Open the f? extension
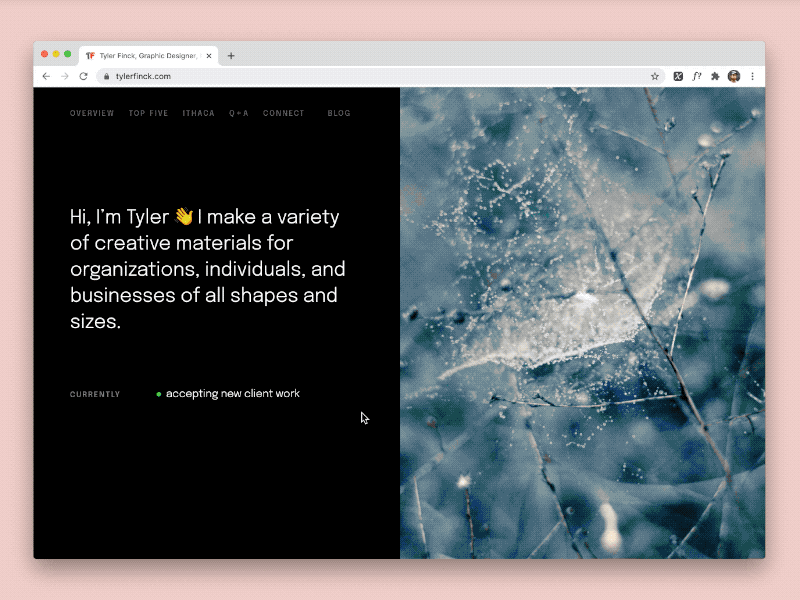The image size is (800, 600). [698, 75]
